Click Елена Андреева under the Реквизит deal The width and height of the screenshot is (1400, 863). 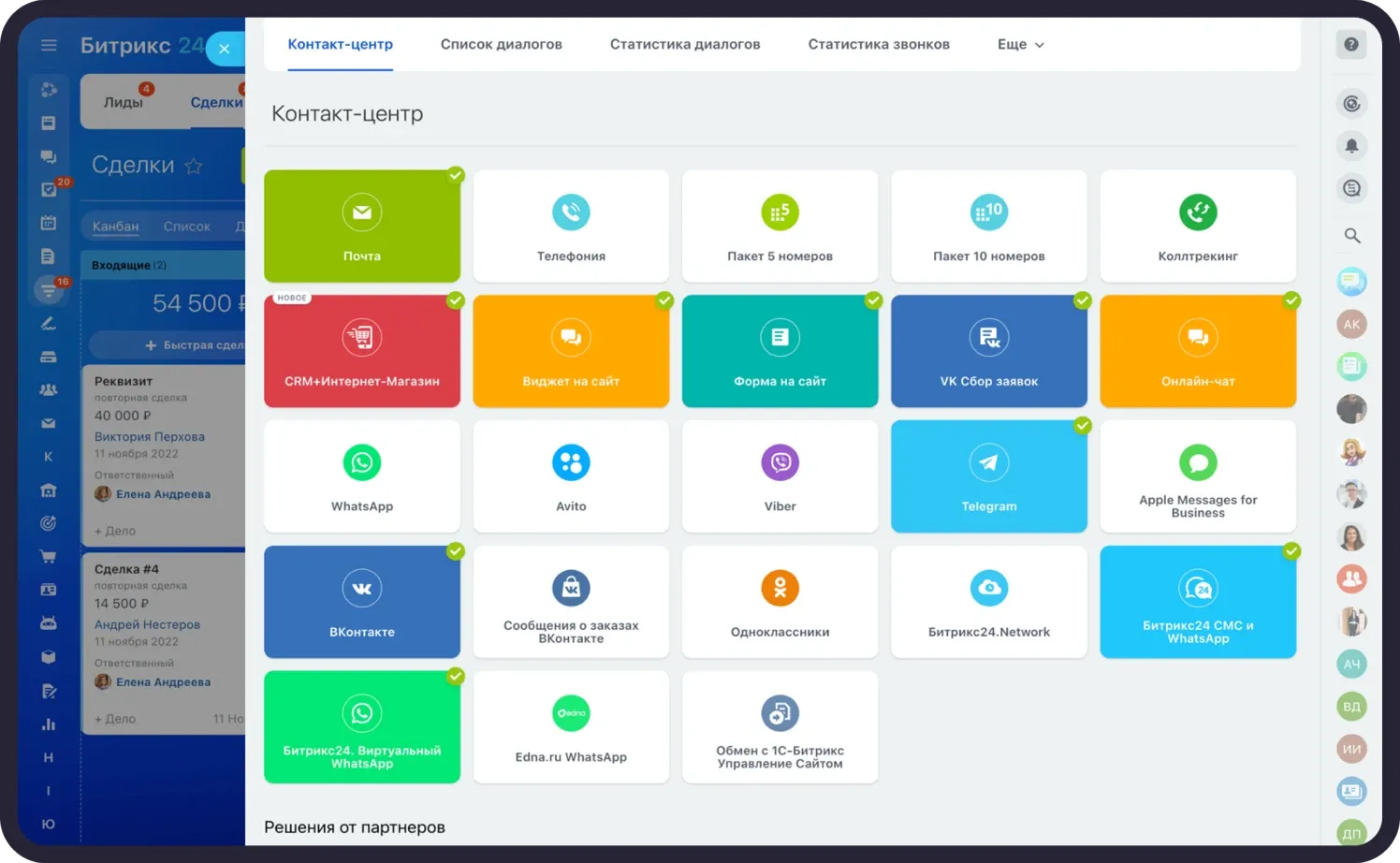(163, 494)
